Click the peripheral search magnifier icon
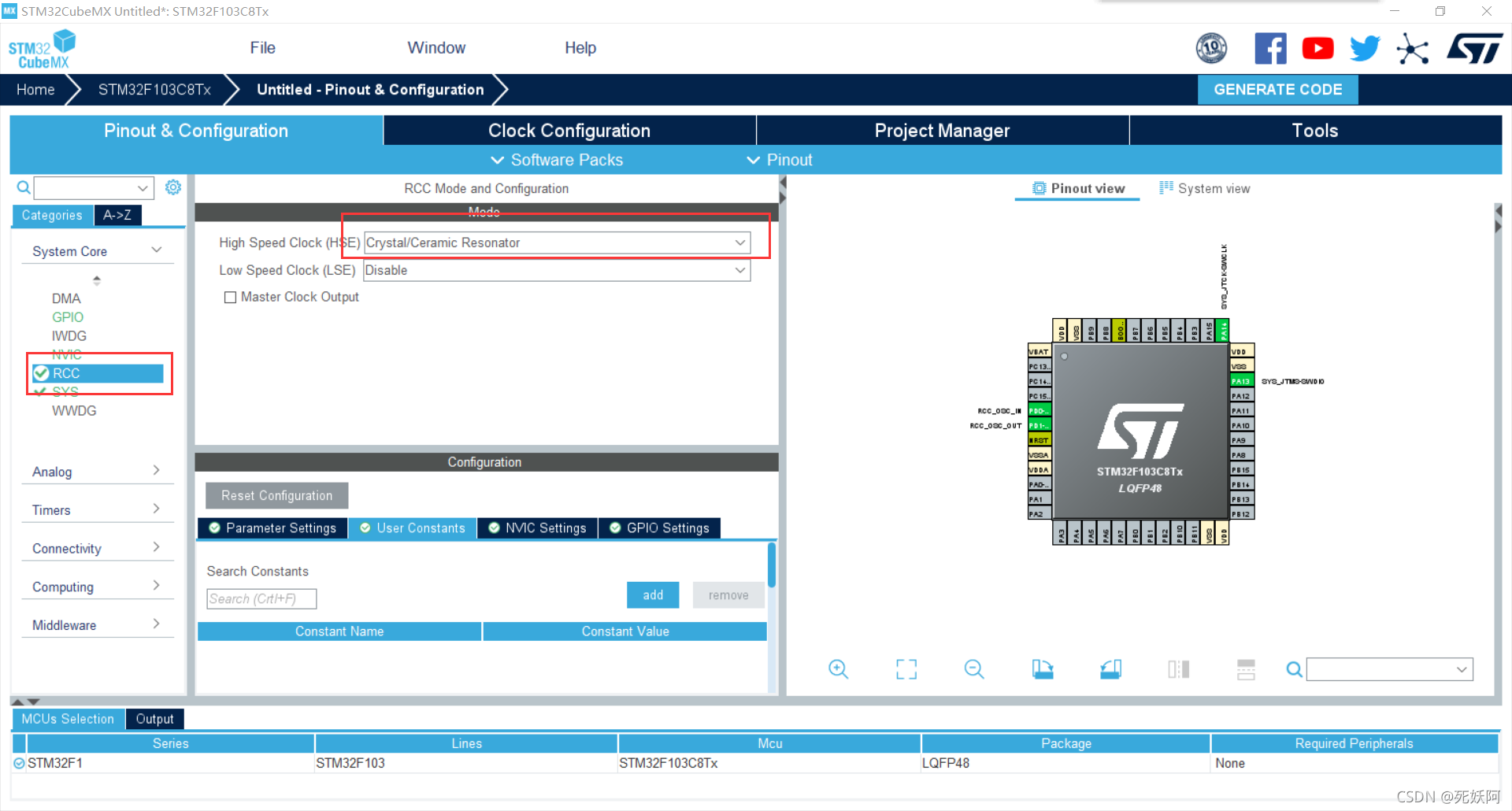 [24, 187]
